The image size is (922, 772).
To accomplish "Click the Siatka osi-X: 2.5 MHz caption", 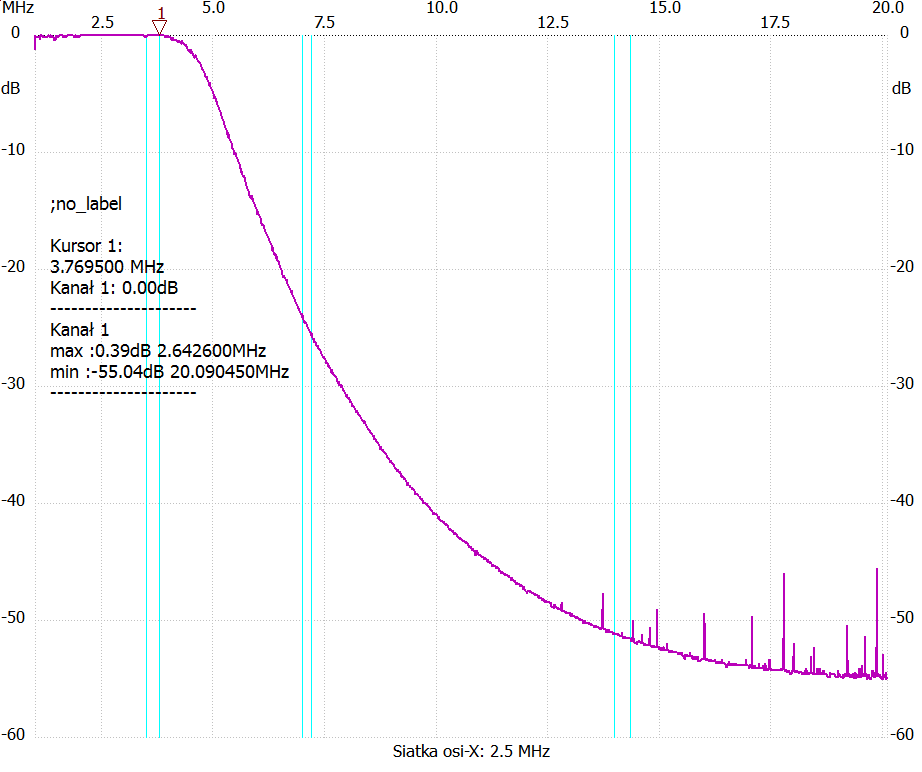I will click(471, 751).
